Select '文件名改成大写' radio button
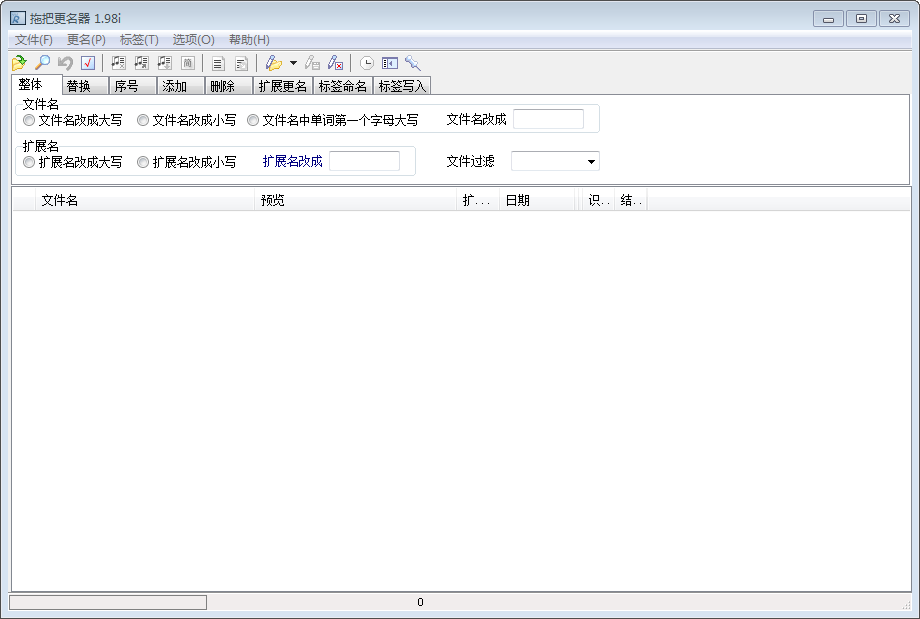The height and width of the screenshot is (619, 920). click(x=29, y=120)
